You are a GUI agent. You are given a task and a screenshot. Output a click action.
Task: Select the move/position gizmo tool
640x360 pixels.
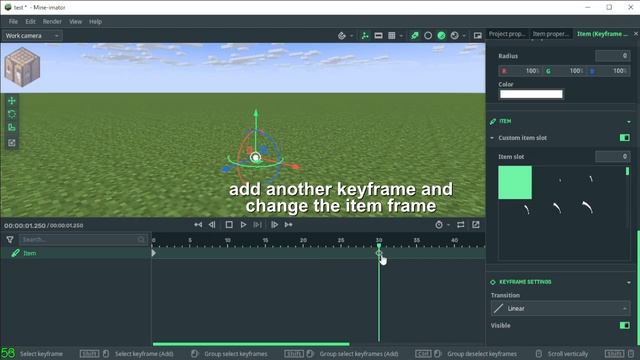[x=12, y=100]
